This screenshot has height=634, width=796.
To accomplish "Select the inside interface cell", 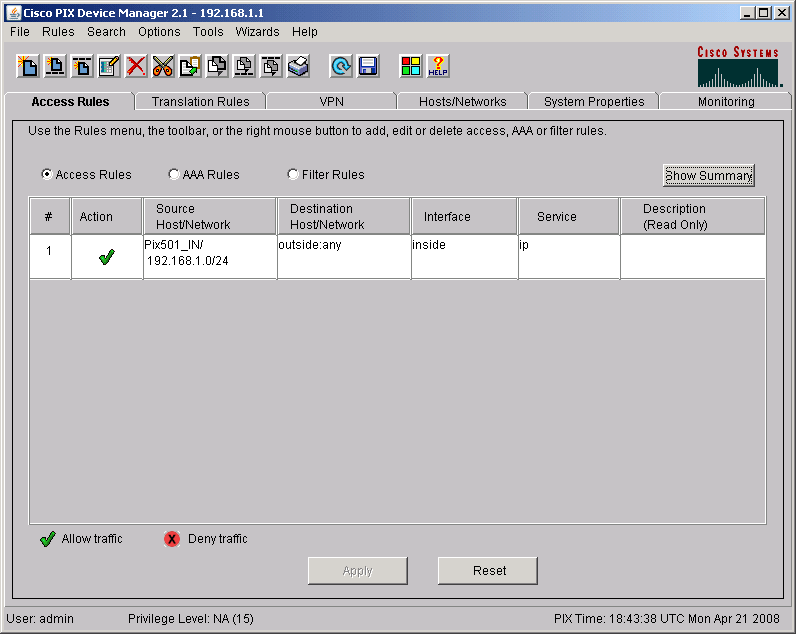I will click(x=464, y=256).
